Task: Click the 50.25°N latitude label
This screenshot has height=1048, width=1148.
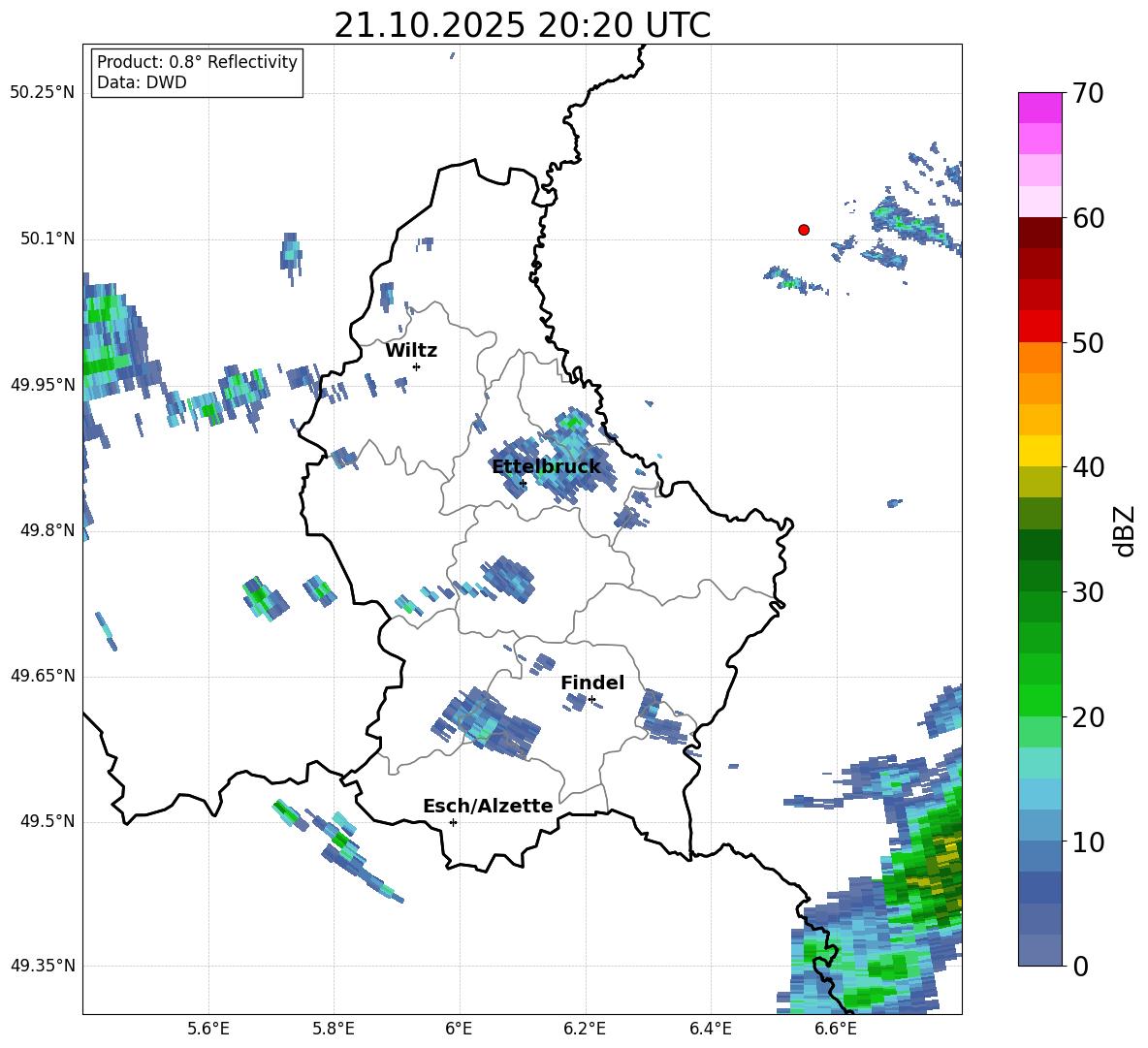Action: 42,93
